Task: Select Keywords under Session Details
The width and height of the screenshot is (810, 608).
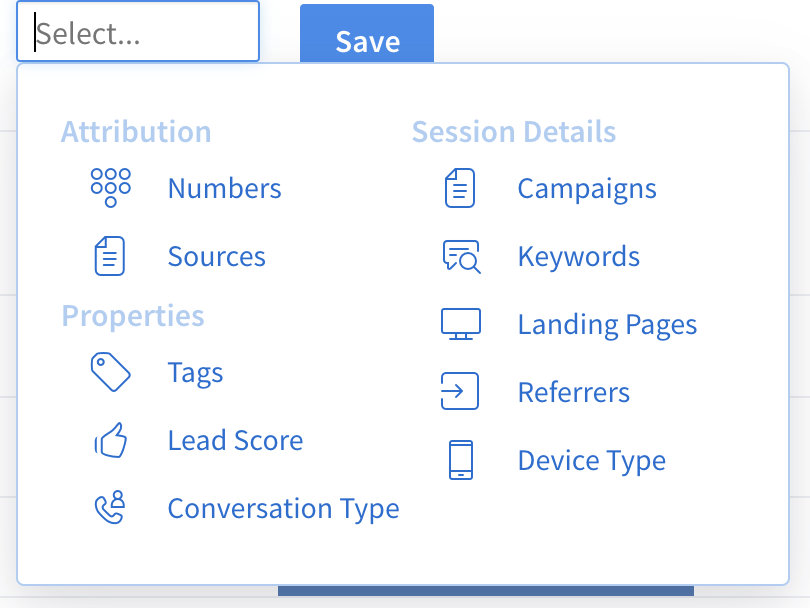Action: (x=579, y=256)
